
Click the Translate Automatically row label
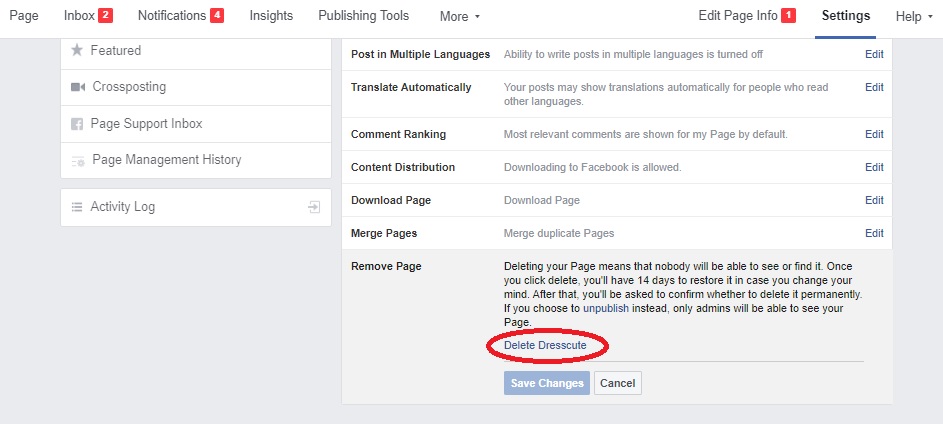(411, 87)
